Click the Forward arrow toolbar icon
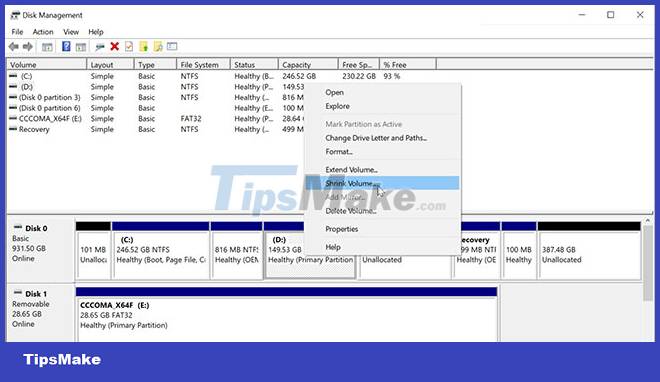660x382 pixels. pyautogui.click(x=28, y=47)
